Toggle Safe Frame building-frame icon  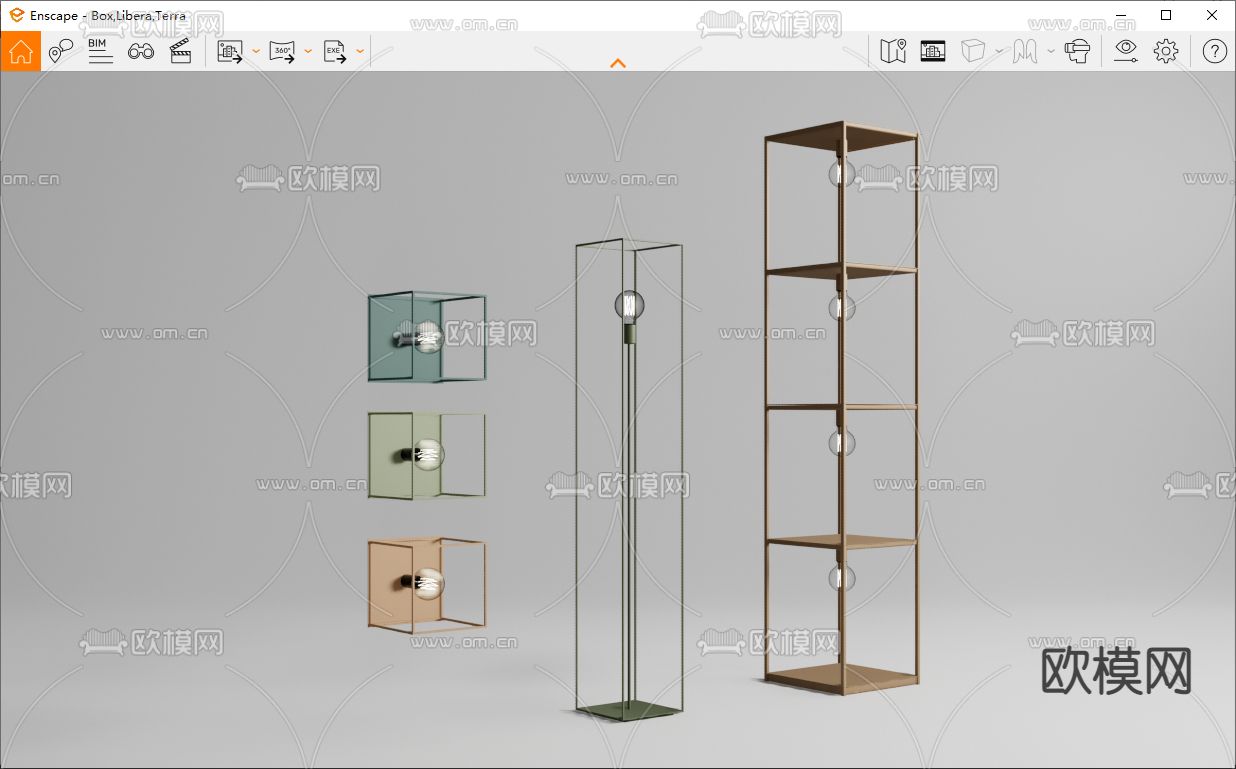tap(933, 51)
